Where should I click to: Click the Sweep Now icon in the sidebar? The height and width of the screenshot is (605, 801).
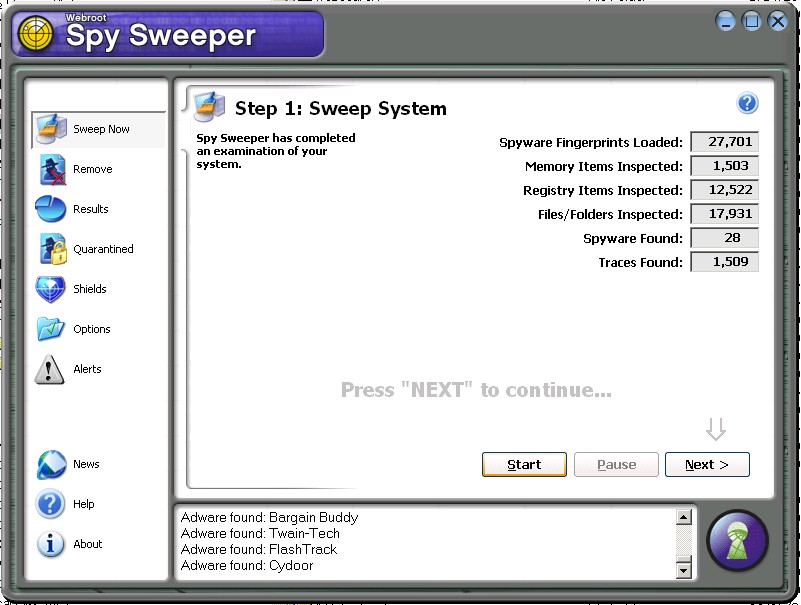(x=51, y=129)
